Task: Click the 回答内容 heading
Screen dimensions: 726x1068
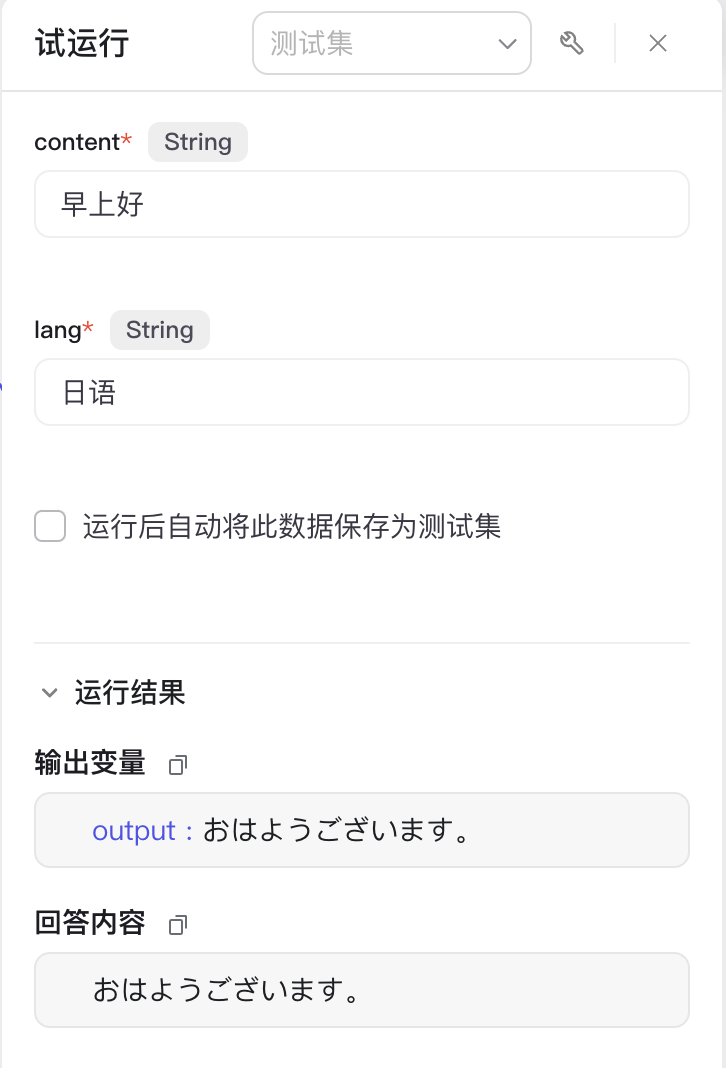Action: (x=90, y=923)
